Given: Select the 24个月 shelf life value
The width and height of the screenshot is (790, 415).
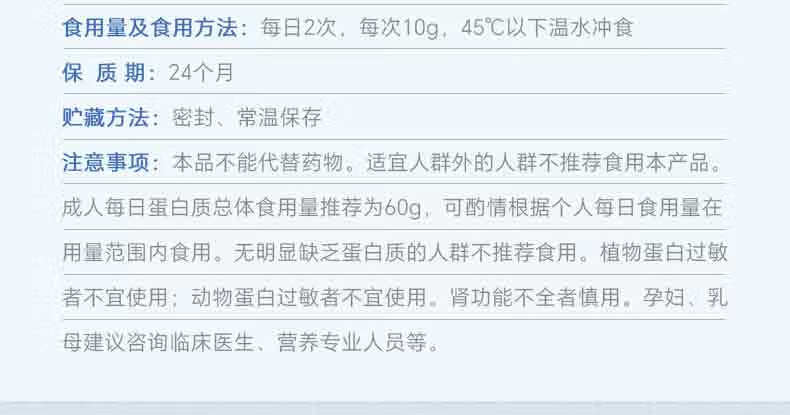Looking at the screenshot, I should click(201, 73).
